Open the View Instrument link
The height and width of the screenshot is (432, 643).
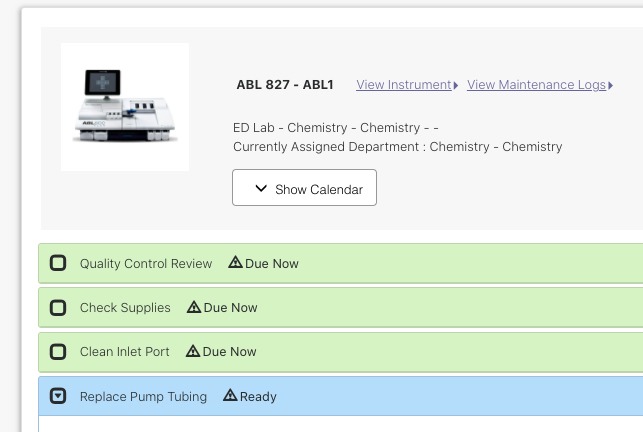(404, 85)
